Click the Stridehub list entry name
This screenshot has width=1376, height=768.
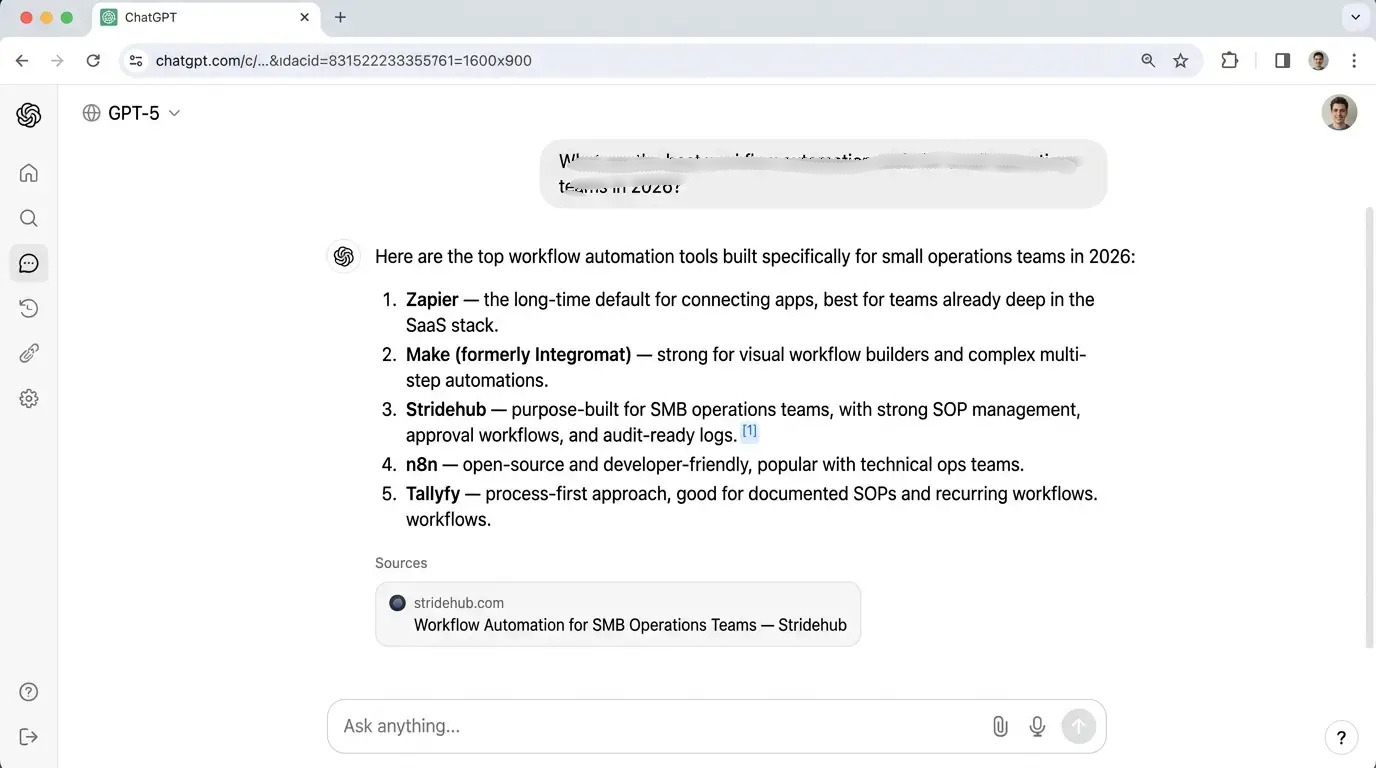pyautogui.click(x=446, y=410)
